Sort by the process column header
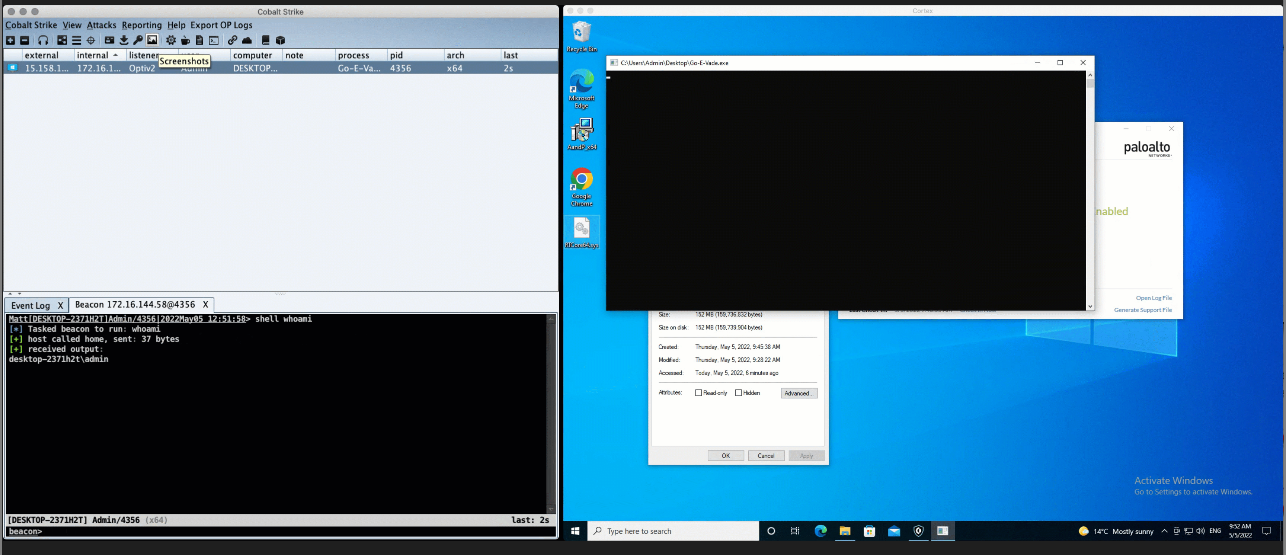 (360, 55)
